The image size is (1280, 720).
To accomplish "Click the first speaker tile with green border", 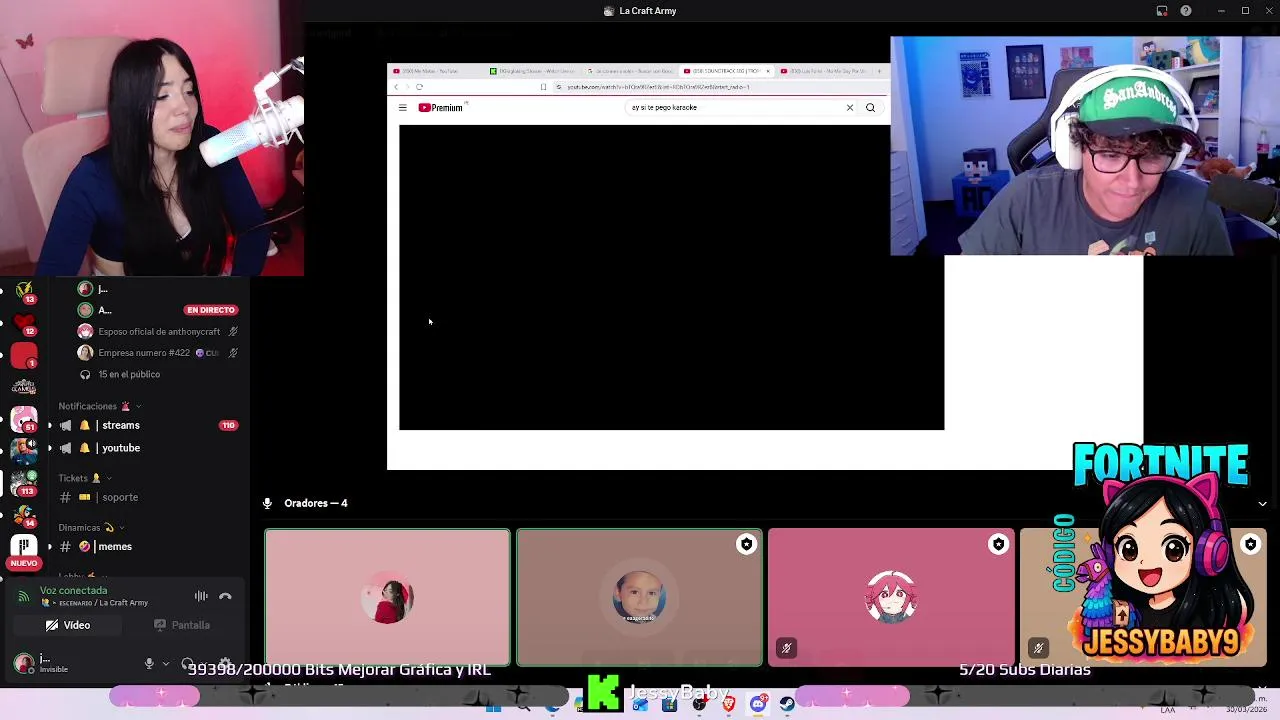I will 387,597.
